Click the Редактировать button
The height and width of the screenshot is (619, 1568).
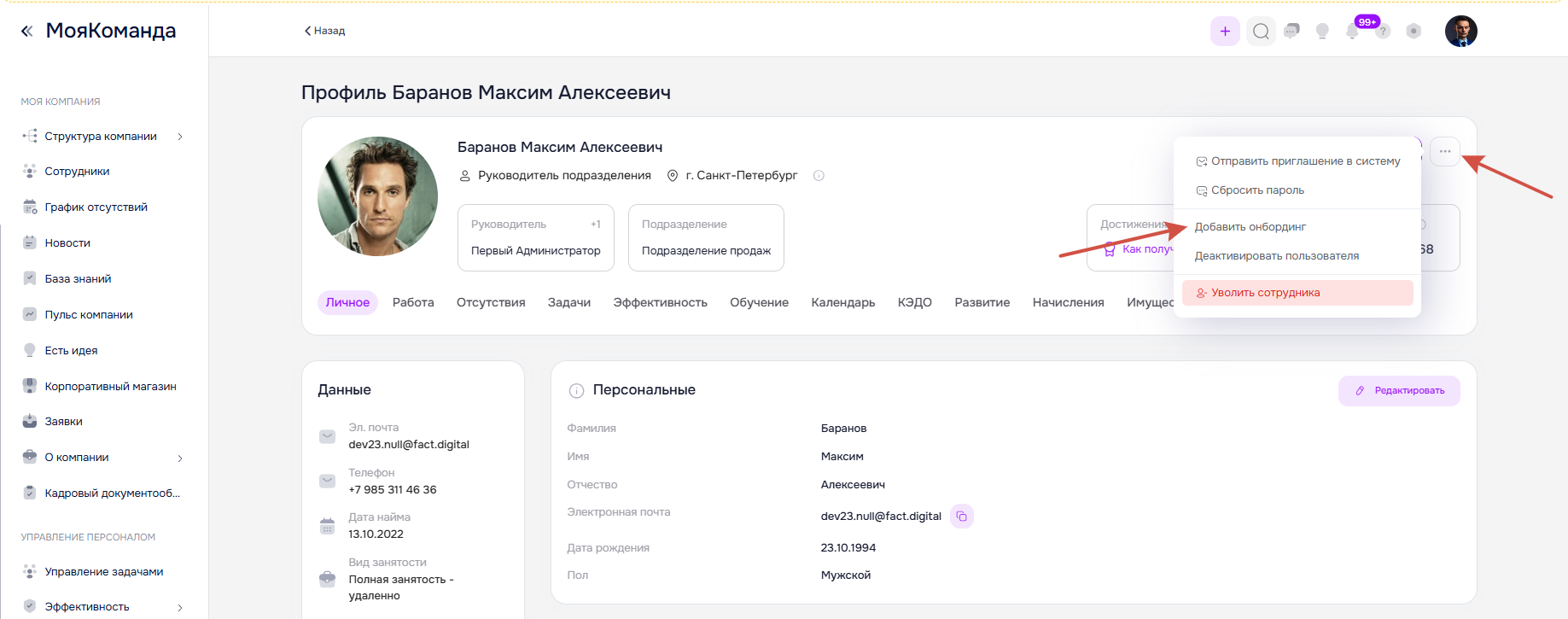tap(1399, 391)
